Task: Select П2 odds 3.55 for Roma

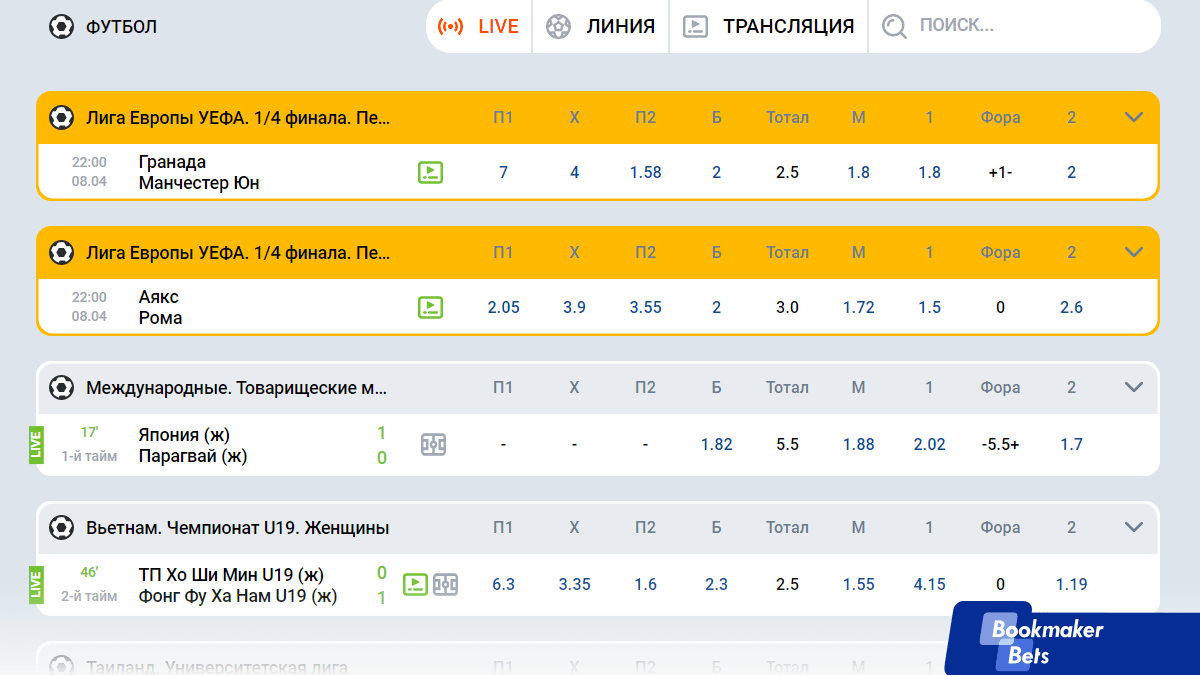Action: (645, 307)
